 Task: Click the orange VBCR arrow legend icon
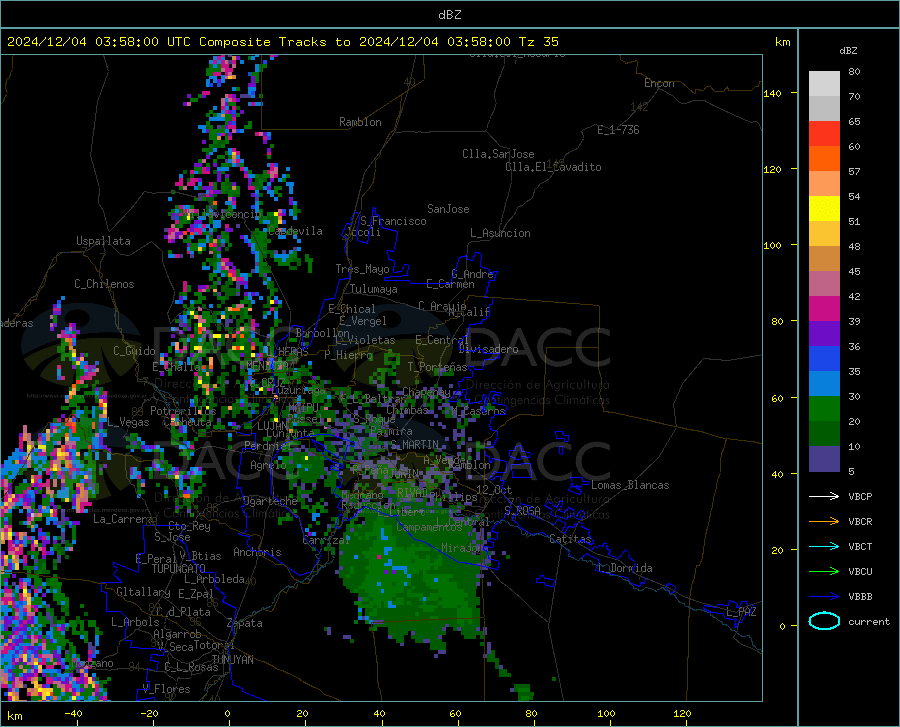click(x=824, y=521)
